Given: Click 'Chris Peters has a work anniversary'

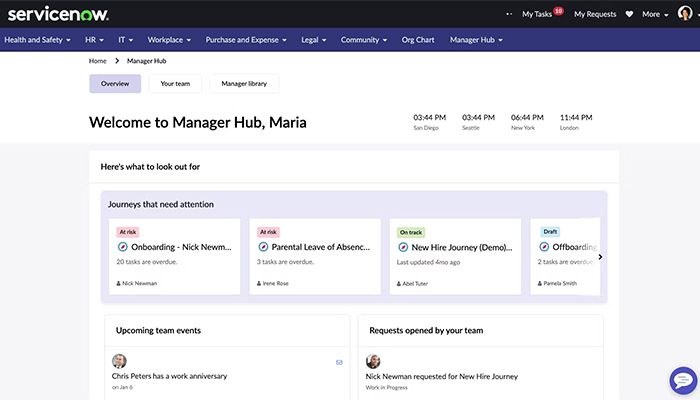Looking at the screenshot, I should (169, 376).
